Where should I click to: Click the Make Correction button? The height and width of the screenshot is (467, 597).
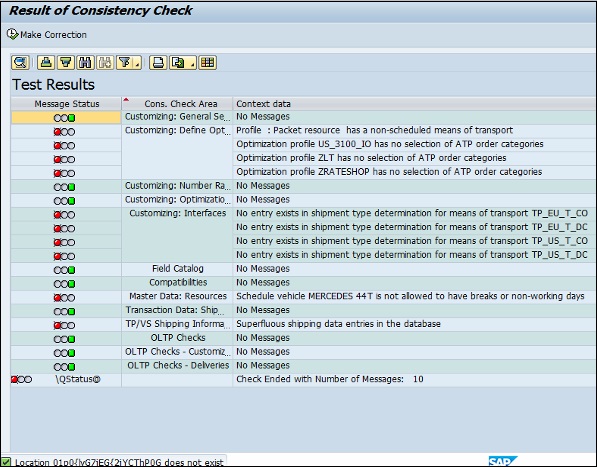[47, 35]
